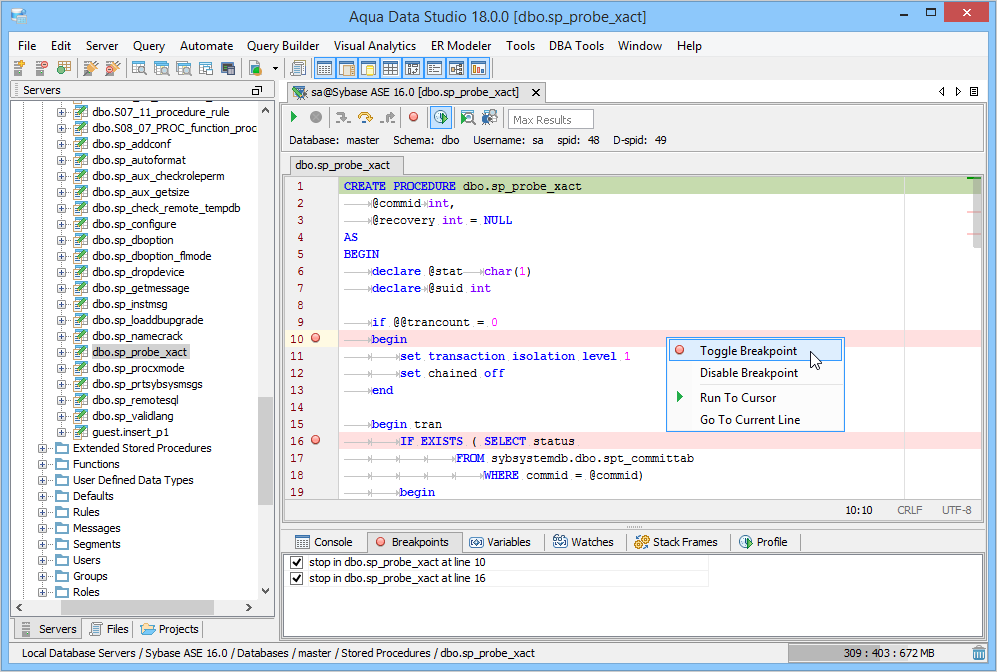Click the Step Out debug icon
This screenshot has height=672, width=997.
[x=388, y=118]
